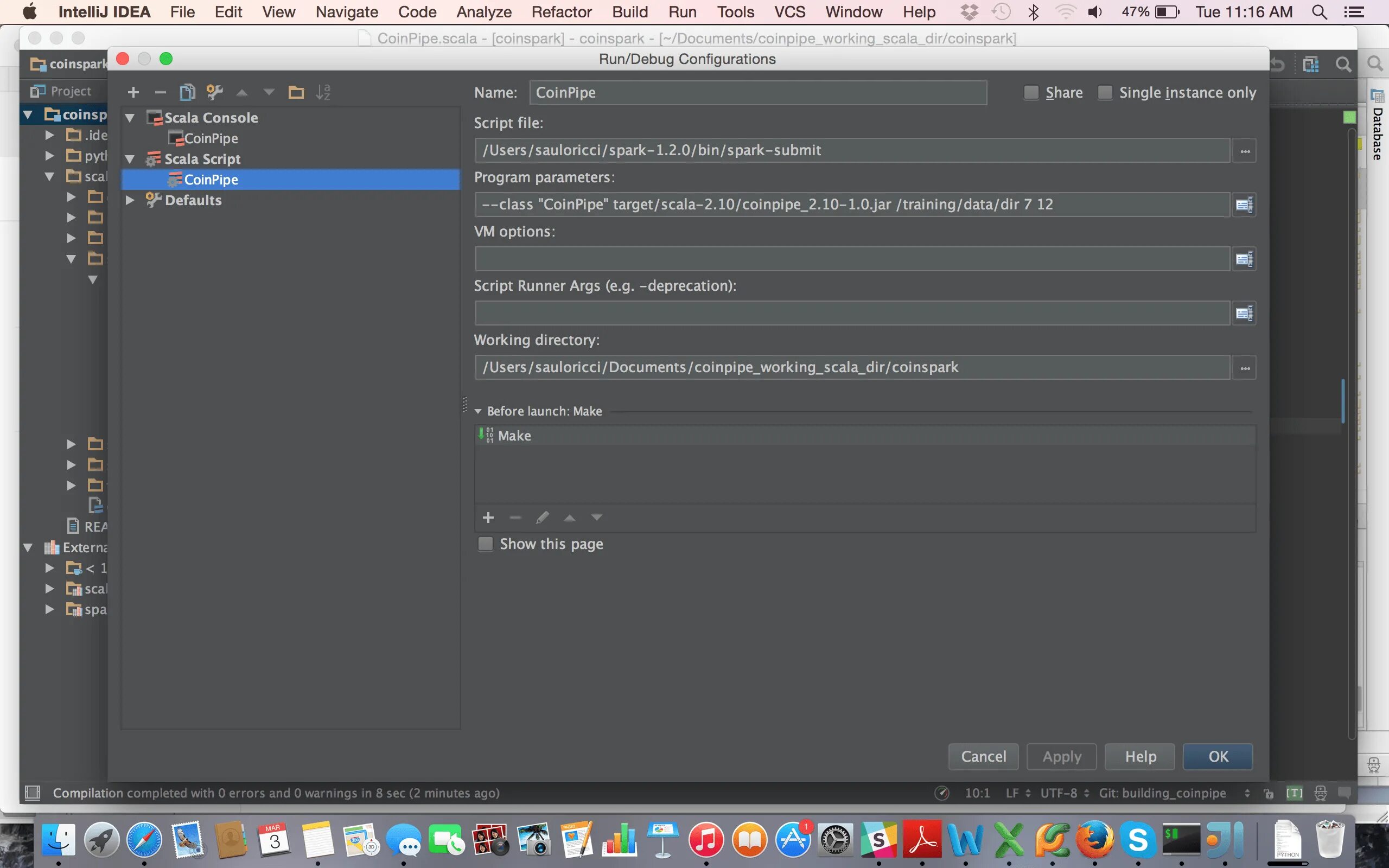Click the Name input field
Screen dimensions: 1389x868
tap(757, 93)
